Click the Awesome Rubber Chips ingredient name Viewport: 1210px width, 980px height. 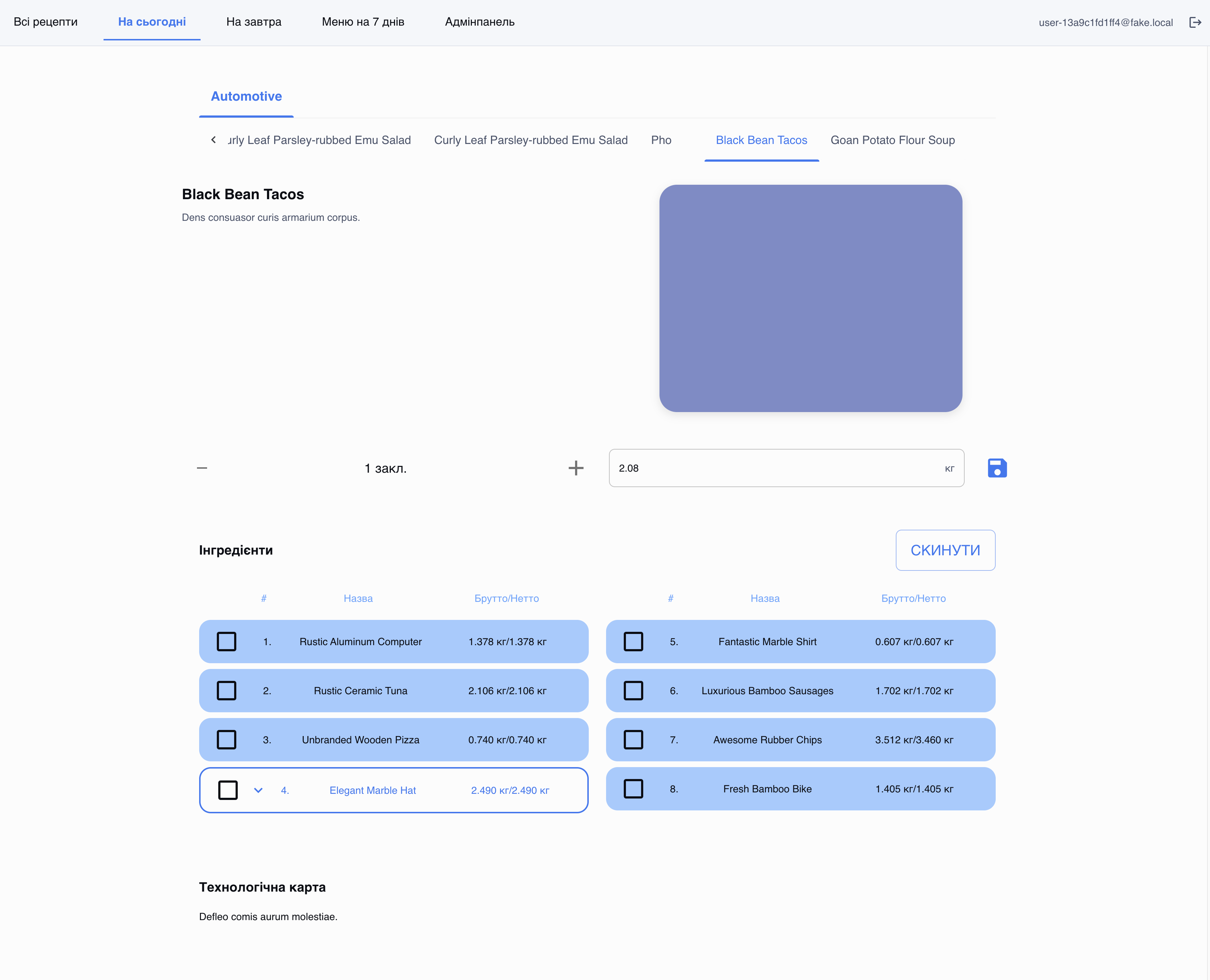[x=768, y=740]
